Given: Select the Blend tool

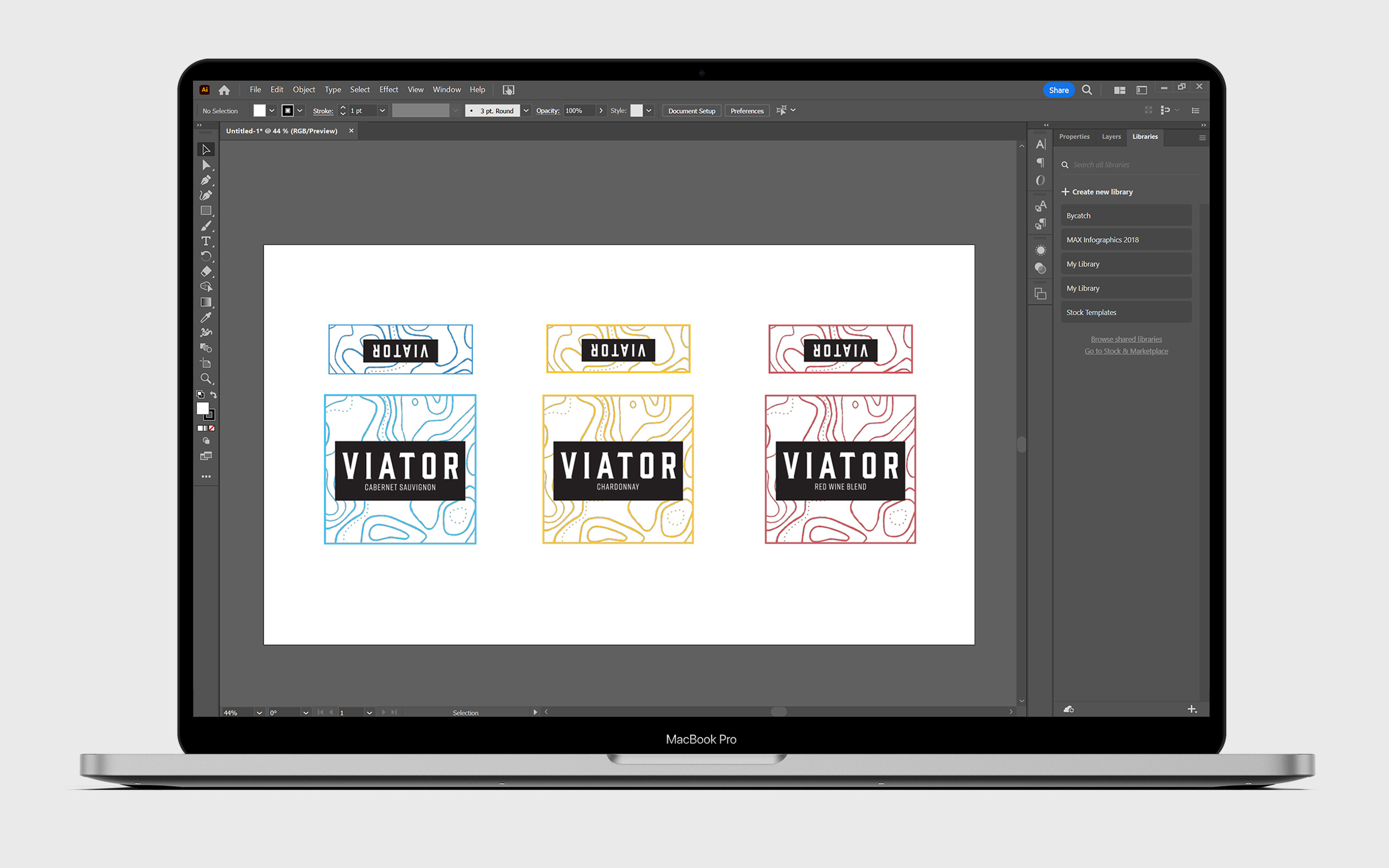Looking at the screenshot, I should 206,348.
